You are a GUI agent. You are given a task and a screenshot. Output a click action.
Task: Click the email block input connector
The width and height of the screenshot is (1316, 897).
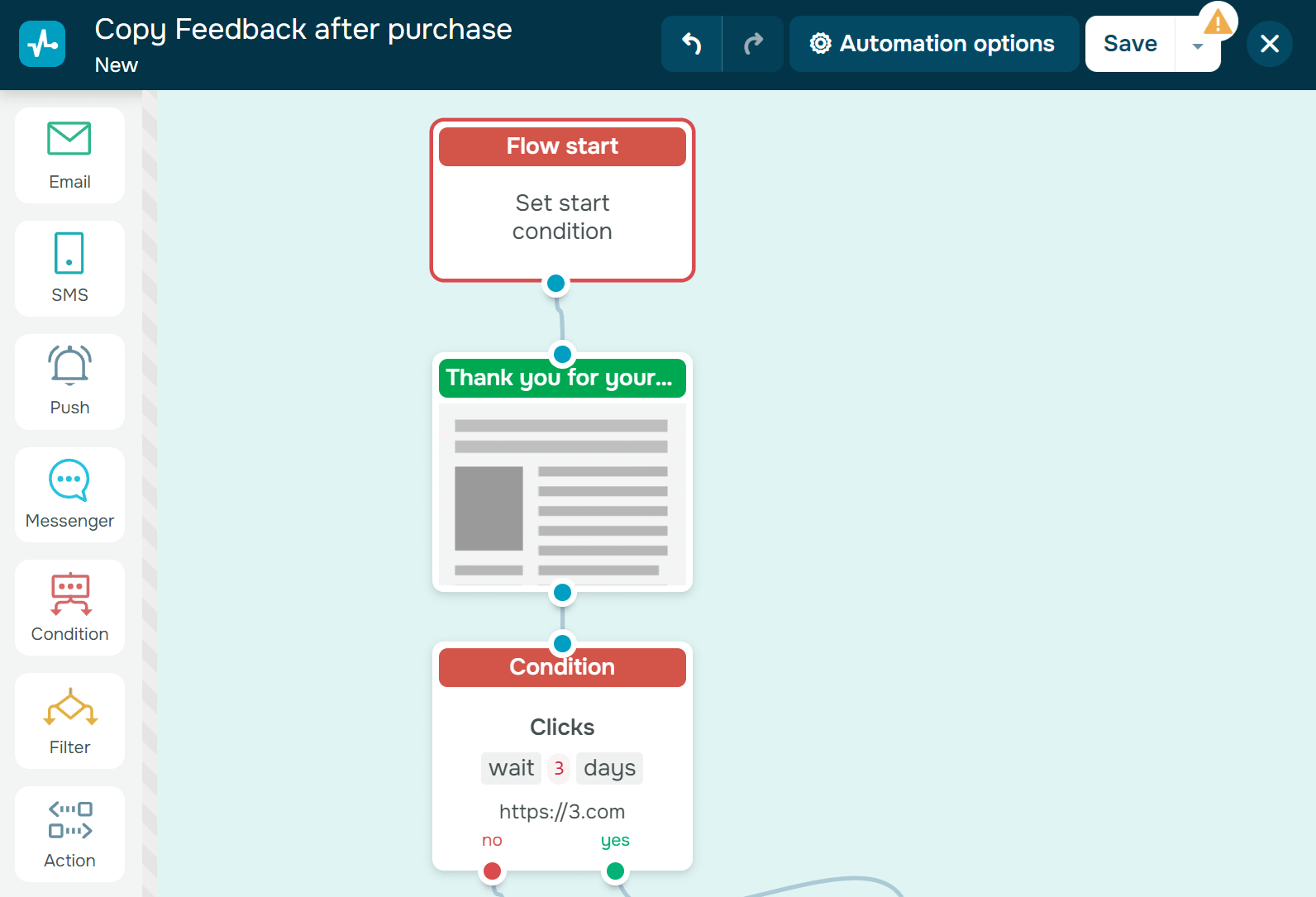[x=563, y=355]
